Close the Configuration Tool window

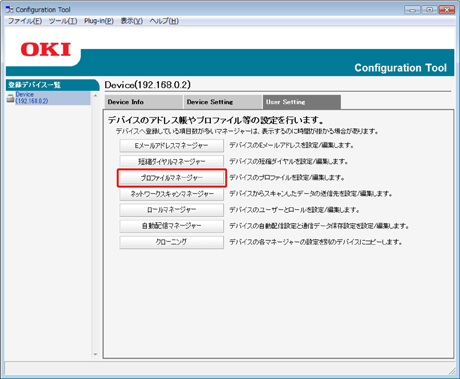tap(447, 10)
